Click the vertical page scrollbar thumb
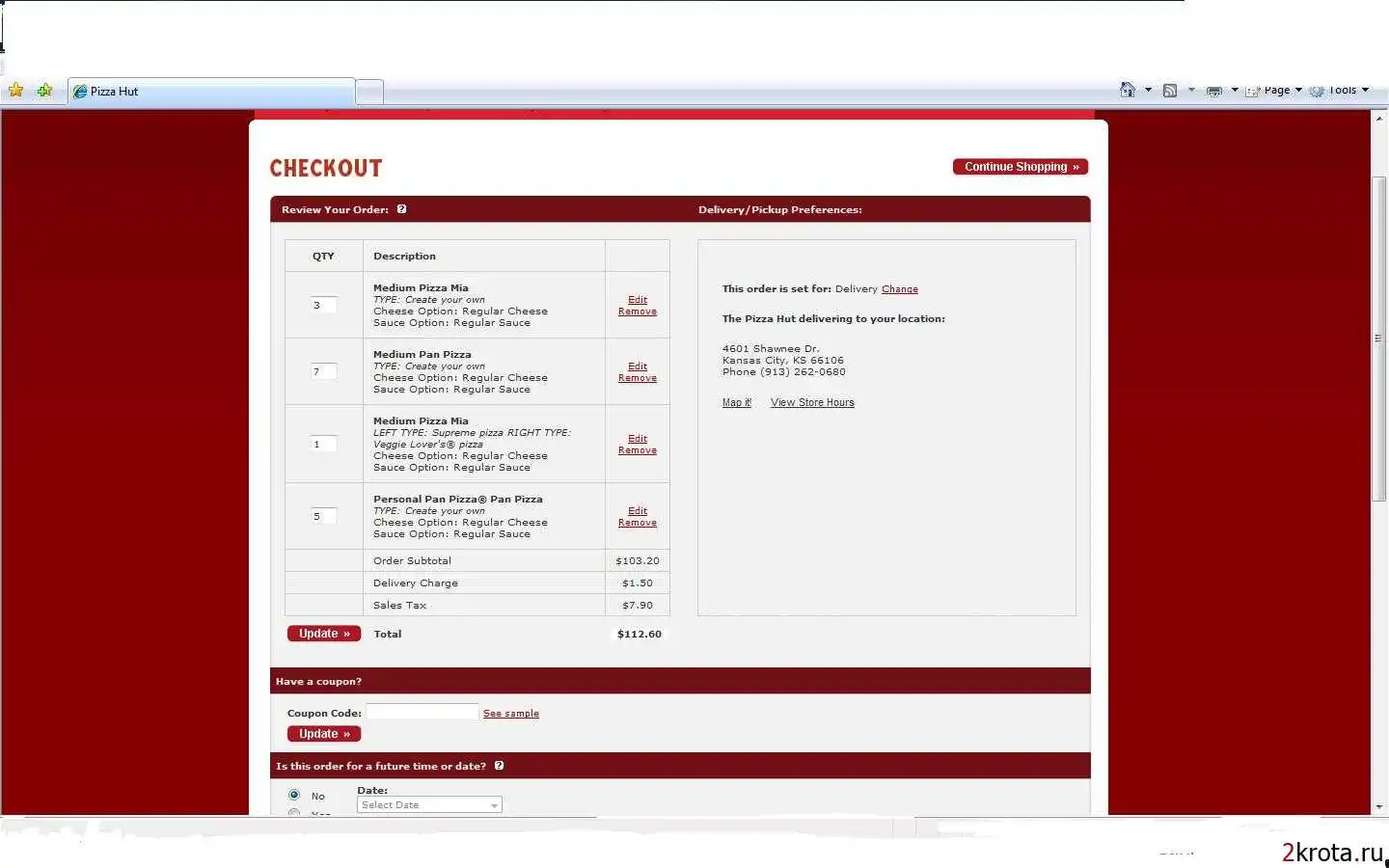1389x868 pixels. 1378,338
